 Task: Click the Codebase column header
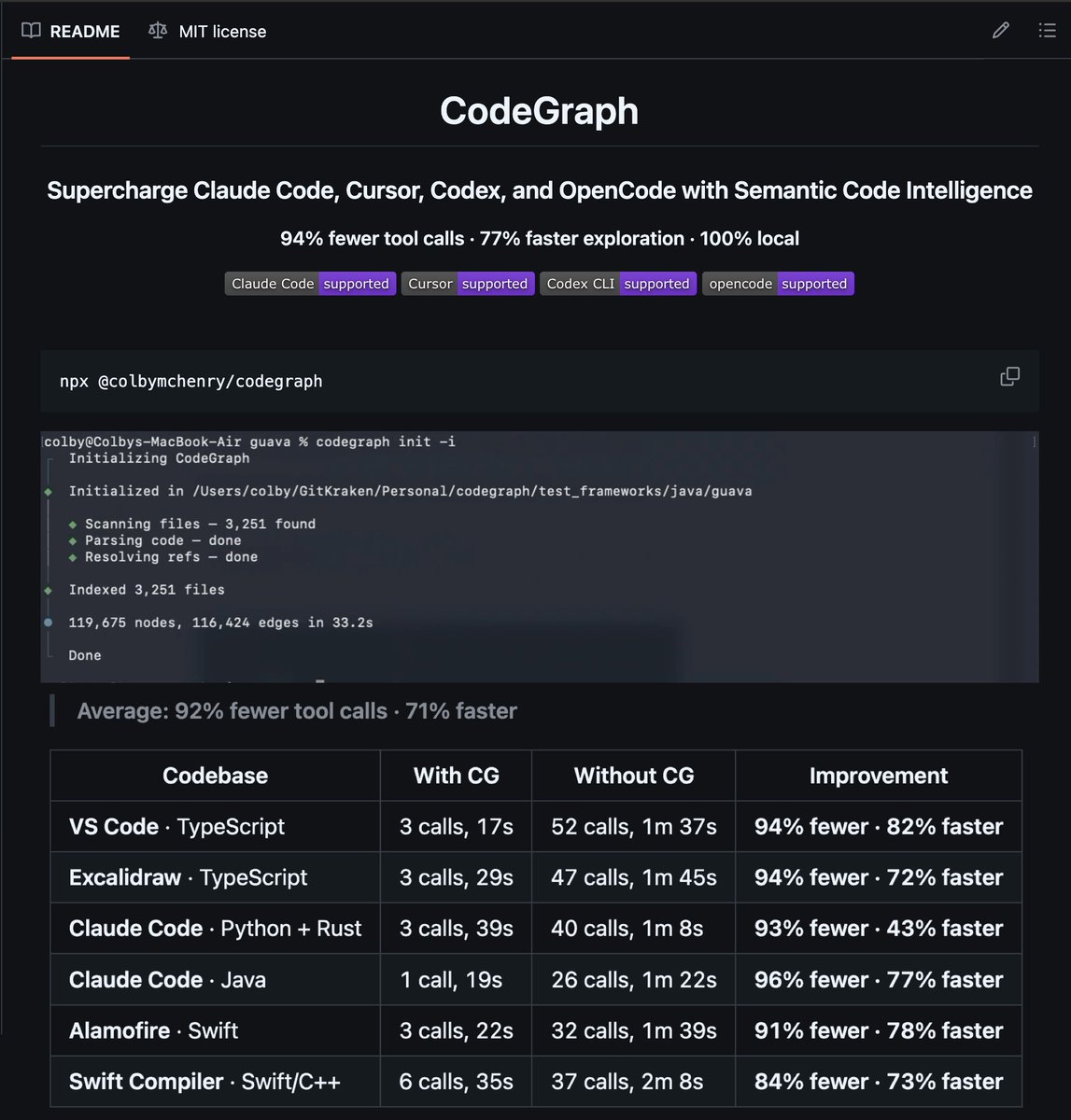(x=215, y=776)
